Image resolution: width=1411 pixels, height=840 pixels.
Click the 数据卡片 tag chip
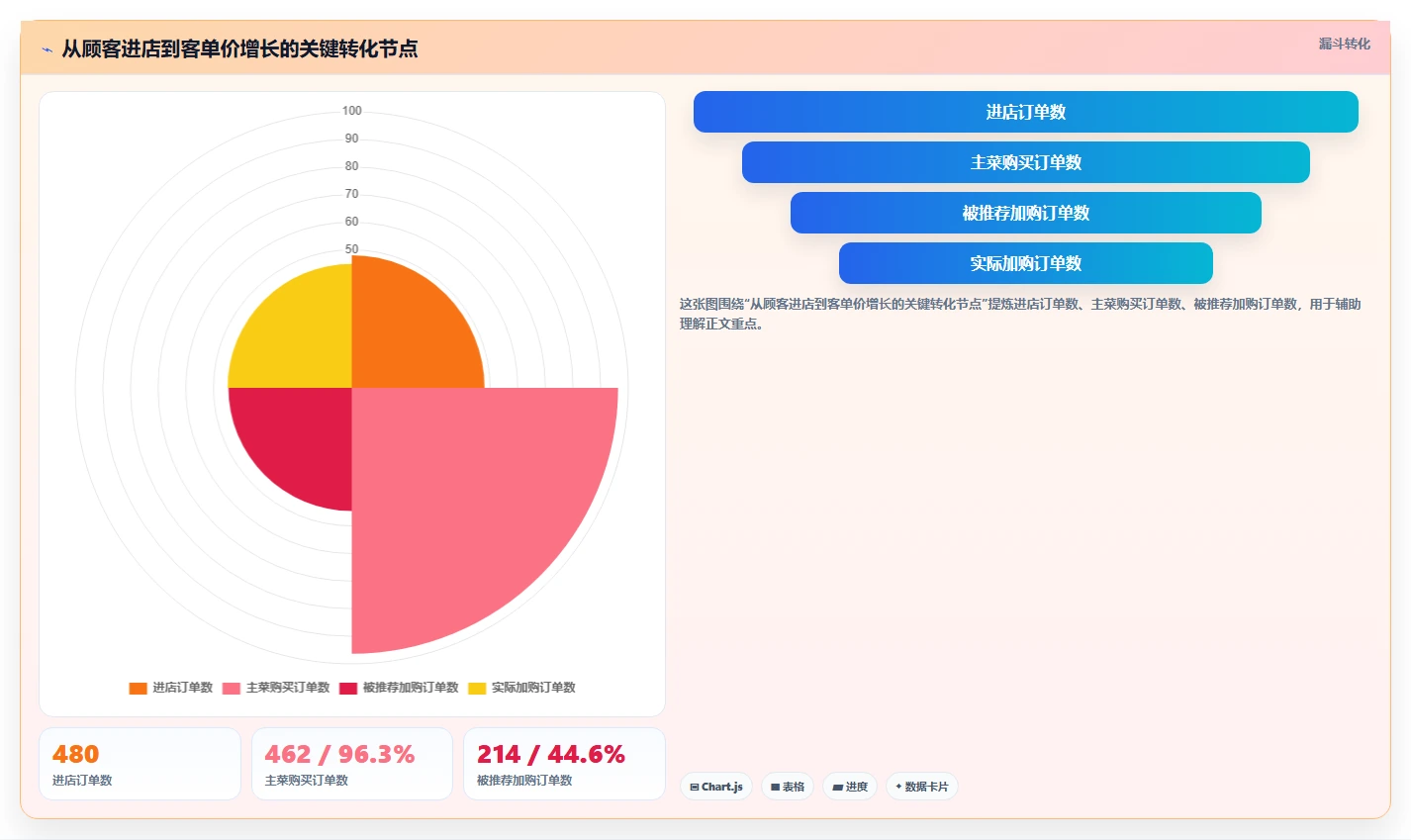[x=922, y=787]
